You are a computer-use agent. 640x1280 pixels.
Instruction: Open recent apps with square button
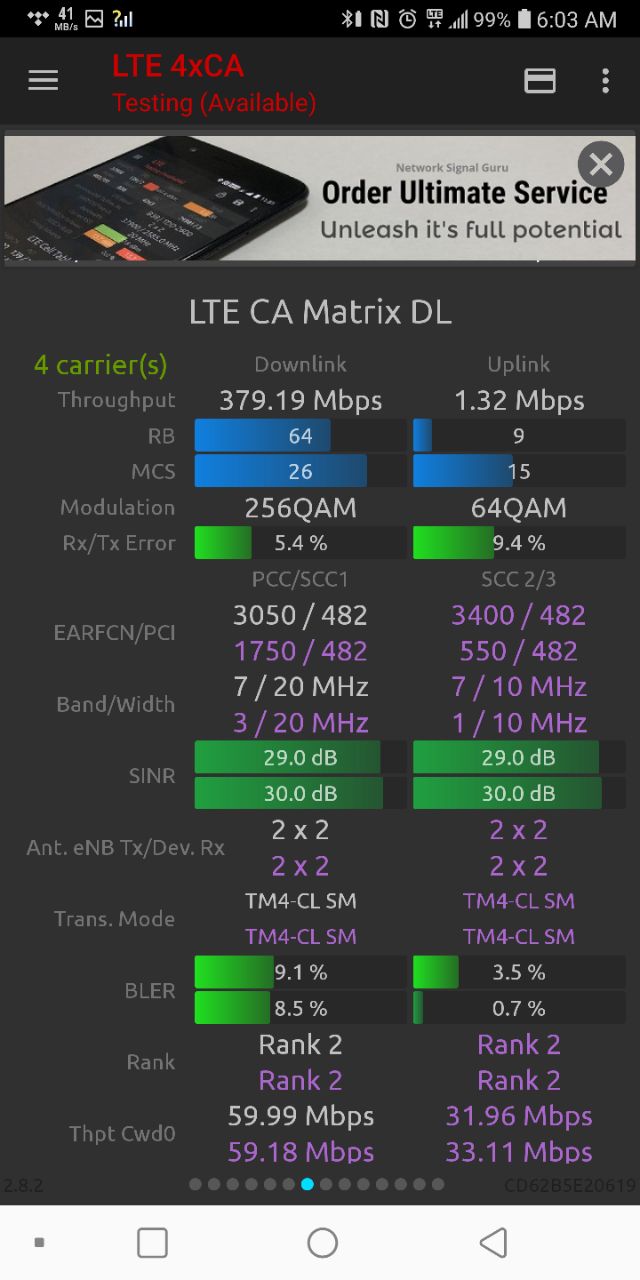pos(152,1242)
